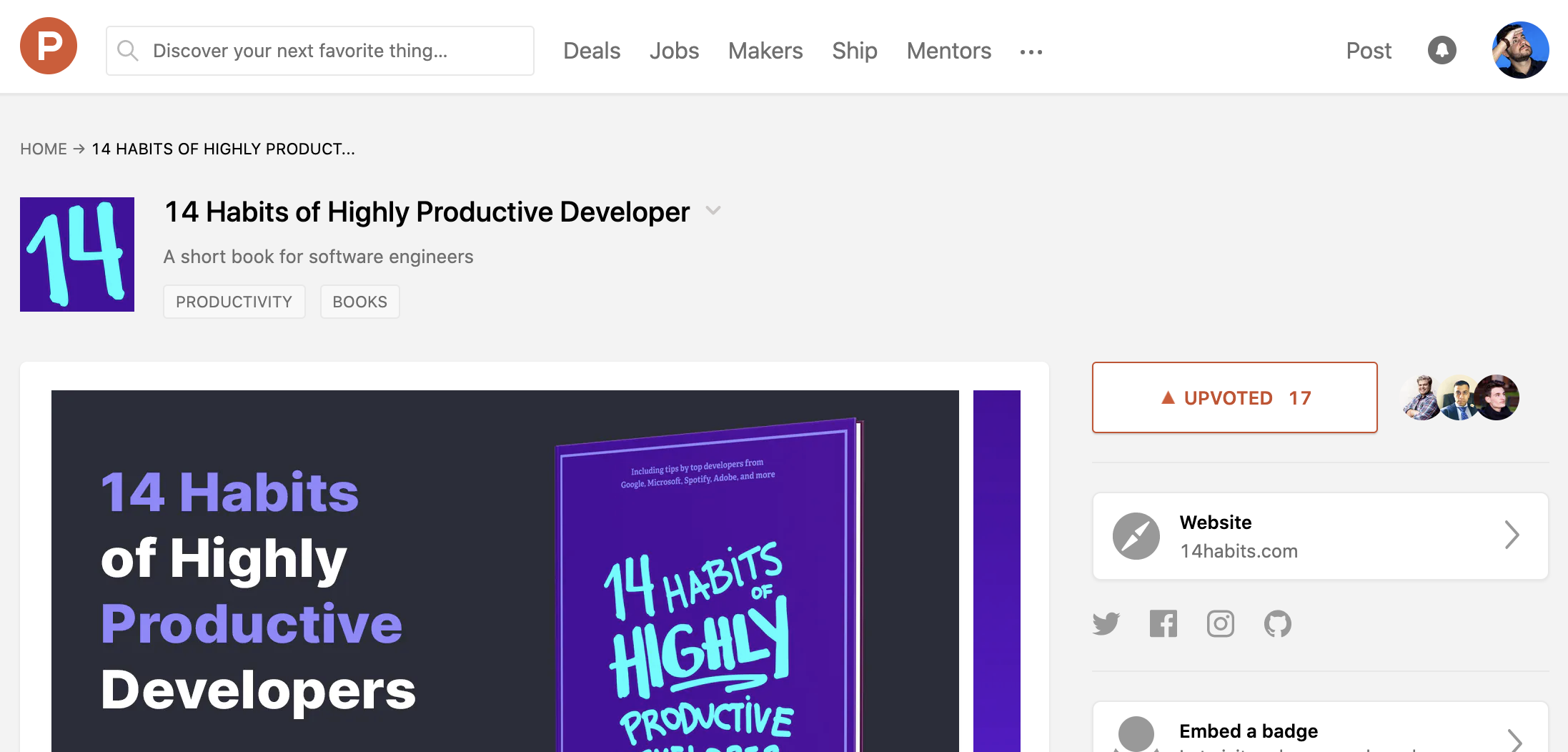Screen dimensions: 1568x752
Task: Go to the Jobs section
Action: [674, 51]
